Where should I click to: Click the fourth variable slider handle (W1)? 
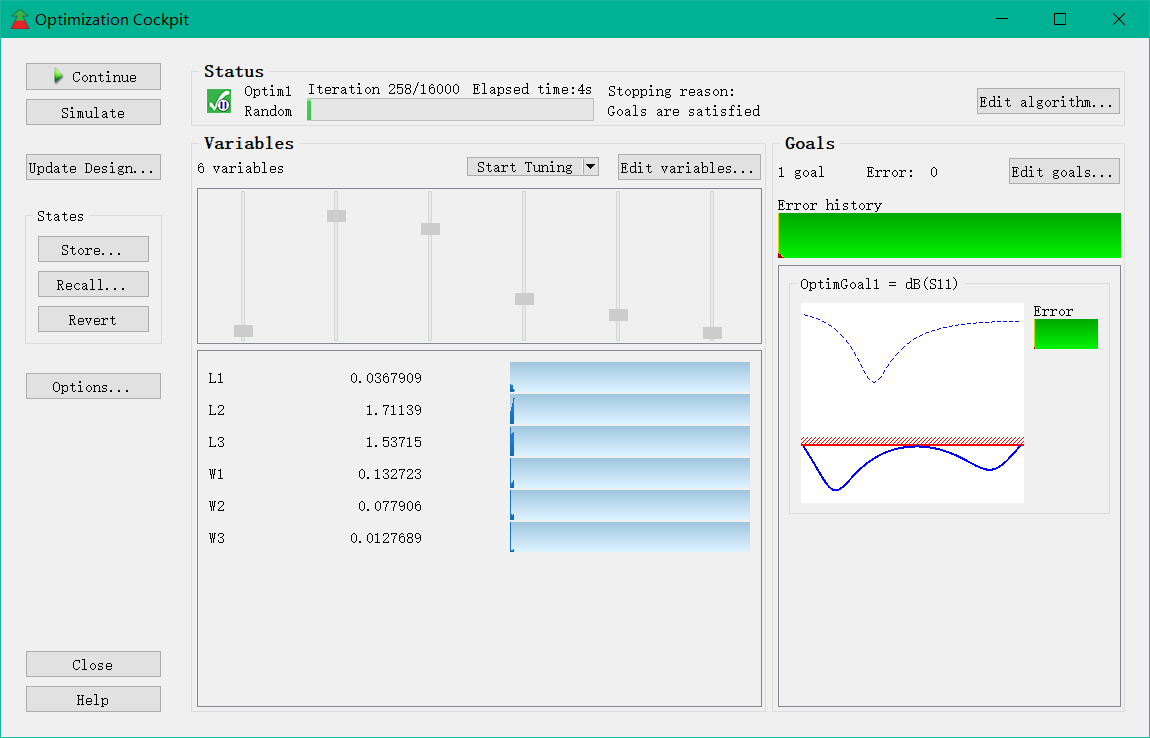coord(524,299)
